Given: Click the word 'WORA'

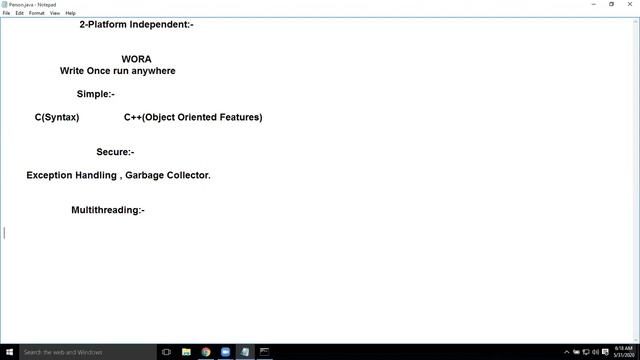Looking at the screenshot, I should [136, 59].
